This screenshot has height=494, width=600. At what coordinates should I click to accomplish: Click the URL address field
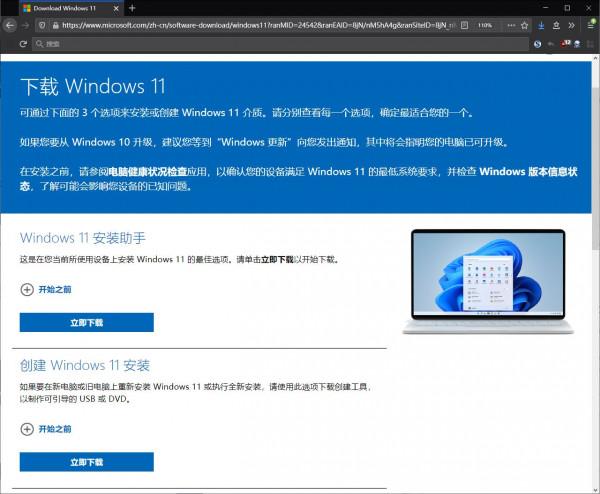click(258, 25)
